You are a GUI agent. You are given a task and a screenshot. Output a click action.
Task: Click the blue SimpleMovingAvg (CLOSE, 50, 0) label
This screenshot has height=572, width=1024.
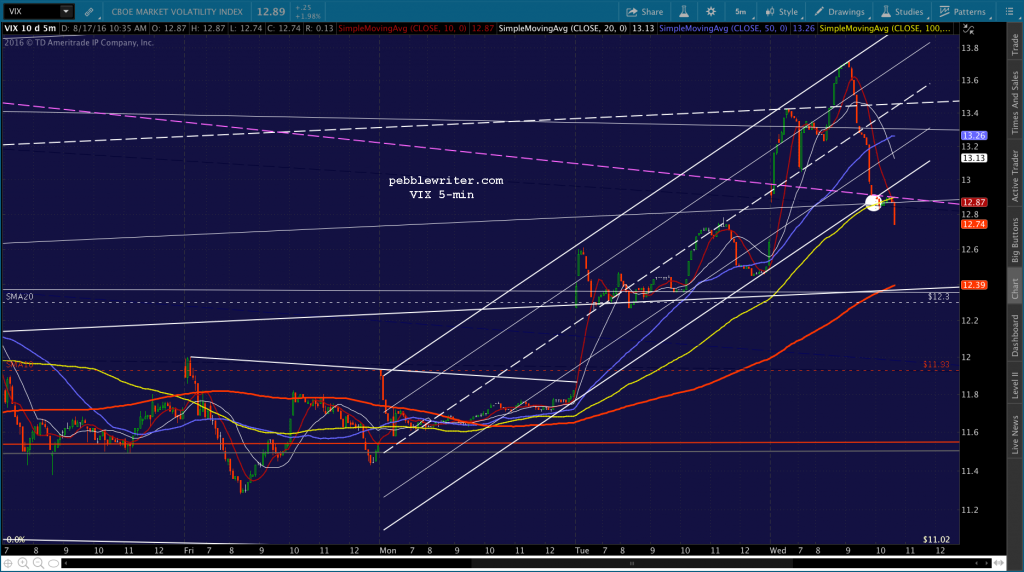(723, 29)
